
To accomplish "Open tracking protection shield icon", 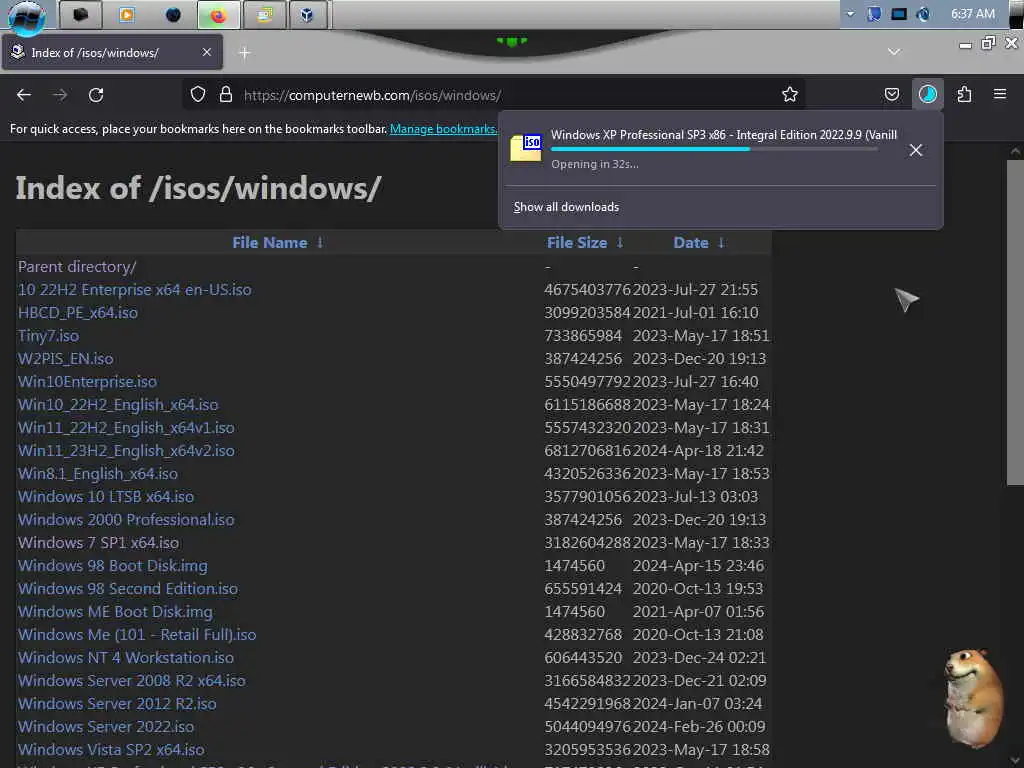I will (198, 95).
